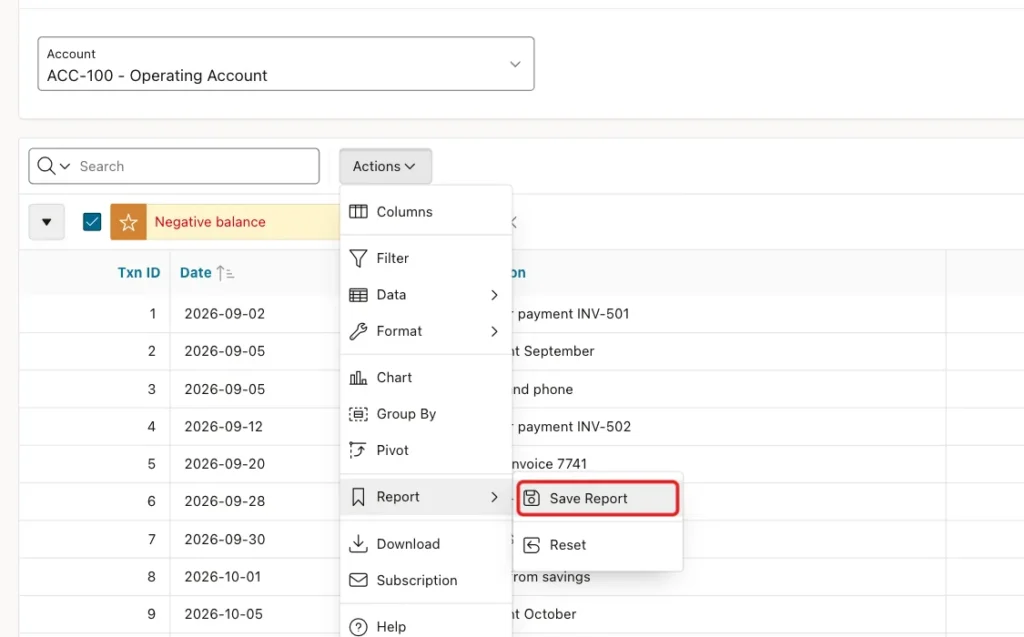
Task: Choose Subscription from the Actions menu
Action: coord(426,580)
